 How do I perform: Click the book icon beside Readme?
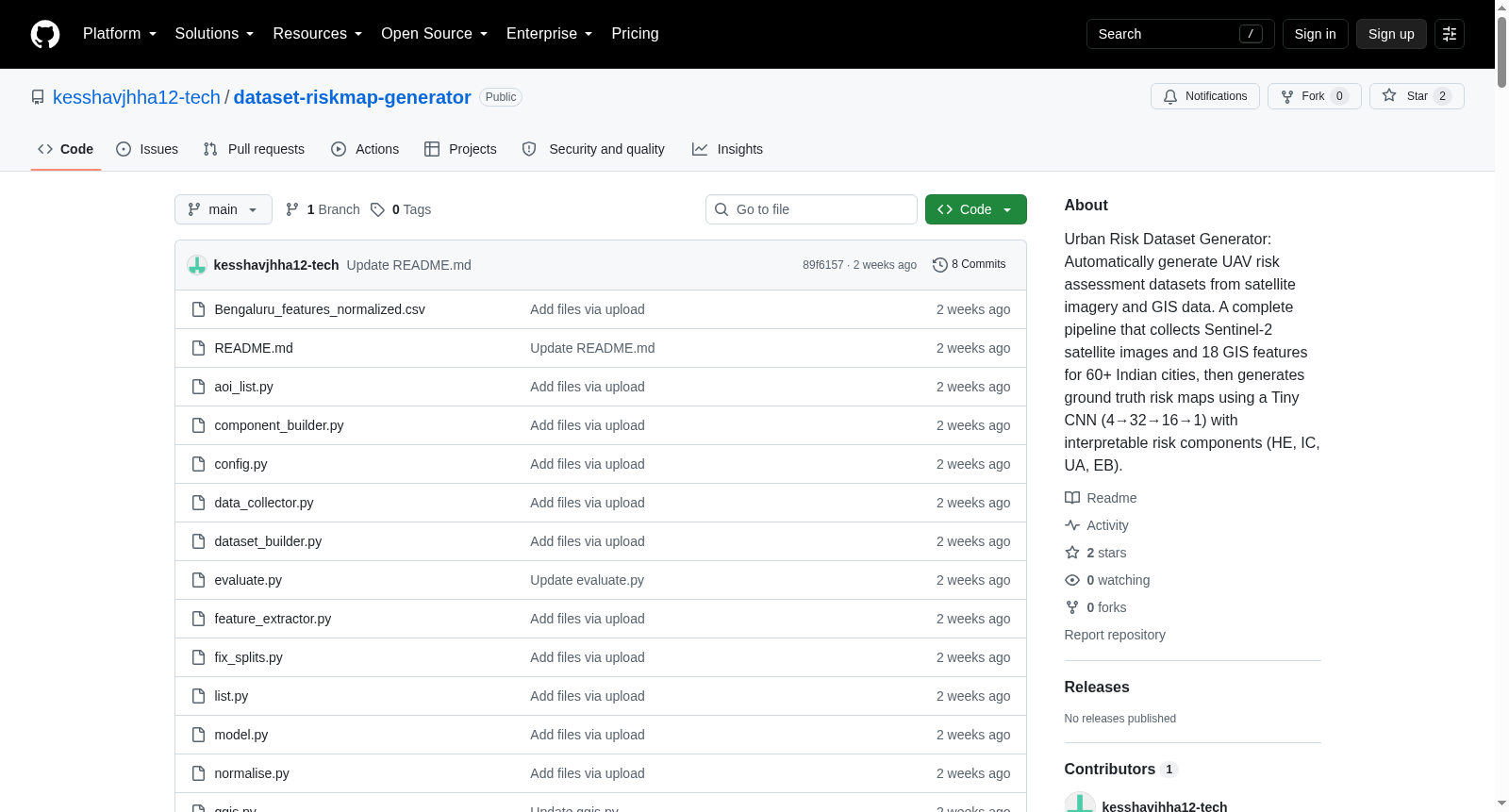pos(1072,498)
